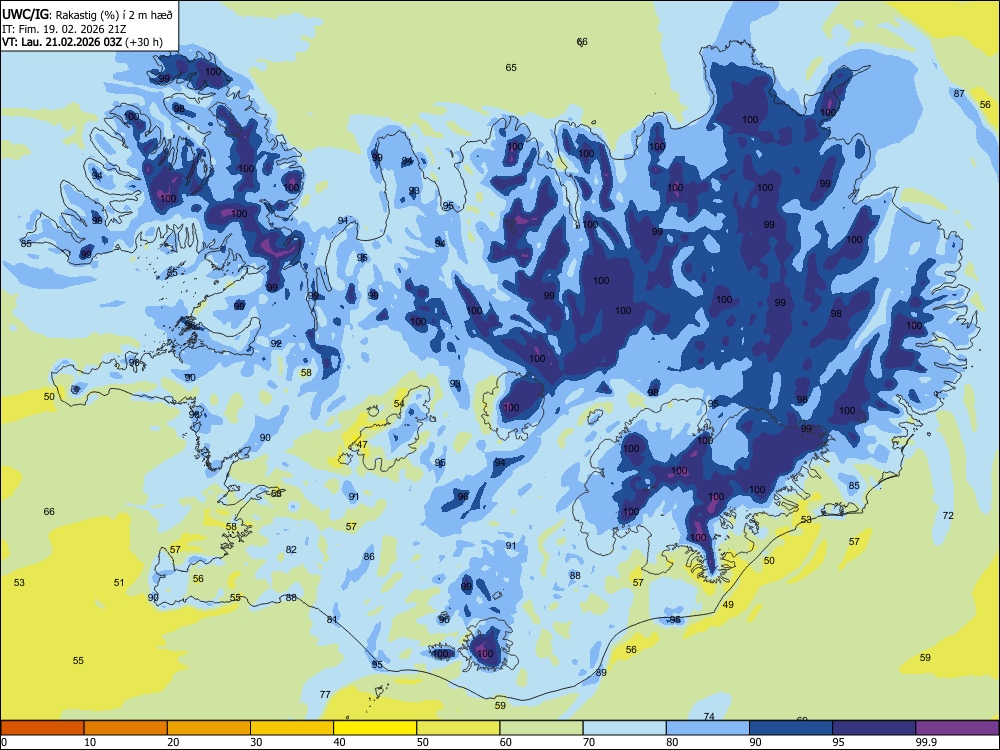Click the legend tick label 30

pos(256,742)
